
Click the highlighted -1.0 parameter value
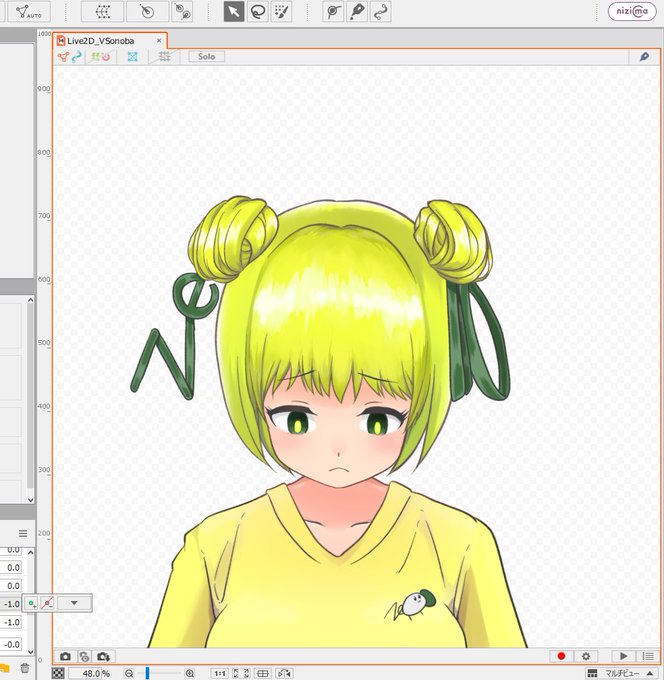coord(11,604)
